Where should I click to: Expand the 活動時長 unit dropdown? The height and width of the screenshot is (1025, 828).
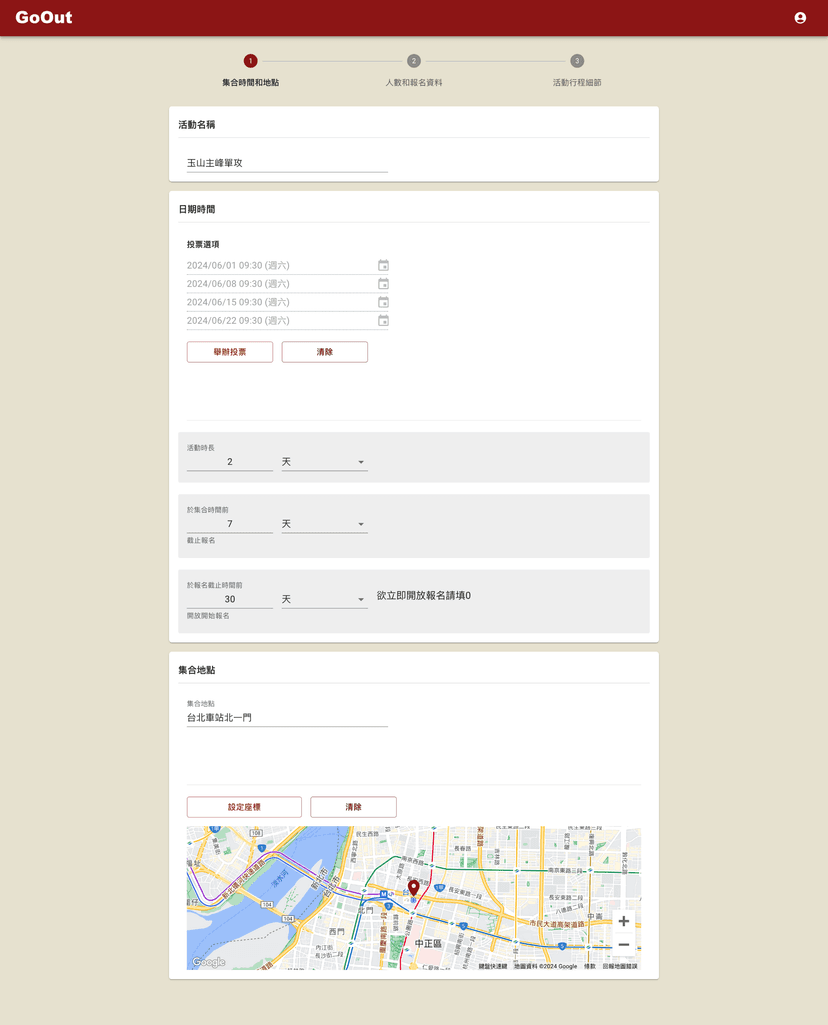pos(324,462)
